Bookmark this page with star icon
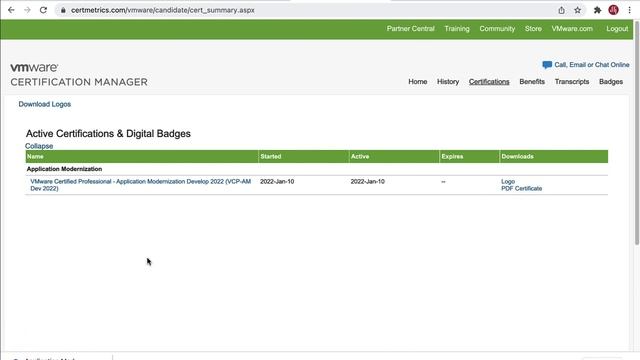 tap(578, 10)
